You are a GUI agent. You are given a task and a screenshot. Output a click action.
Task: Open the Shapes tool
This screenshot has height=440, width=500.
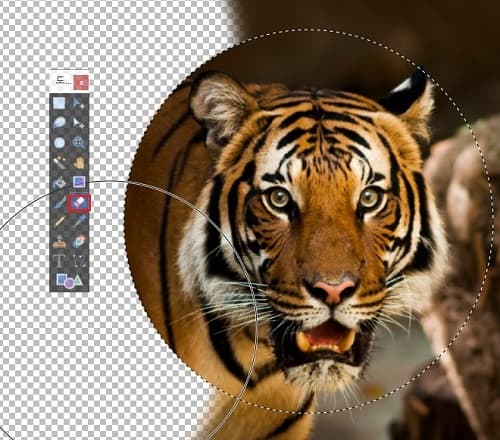tap(69, 281)
